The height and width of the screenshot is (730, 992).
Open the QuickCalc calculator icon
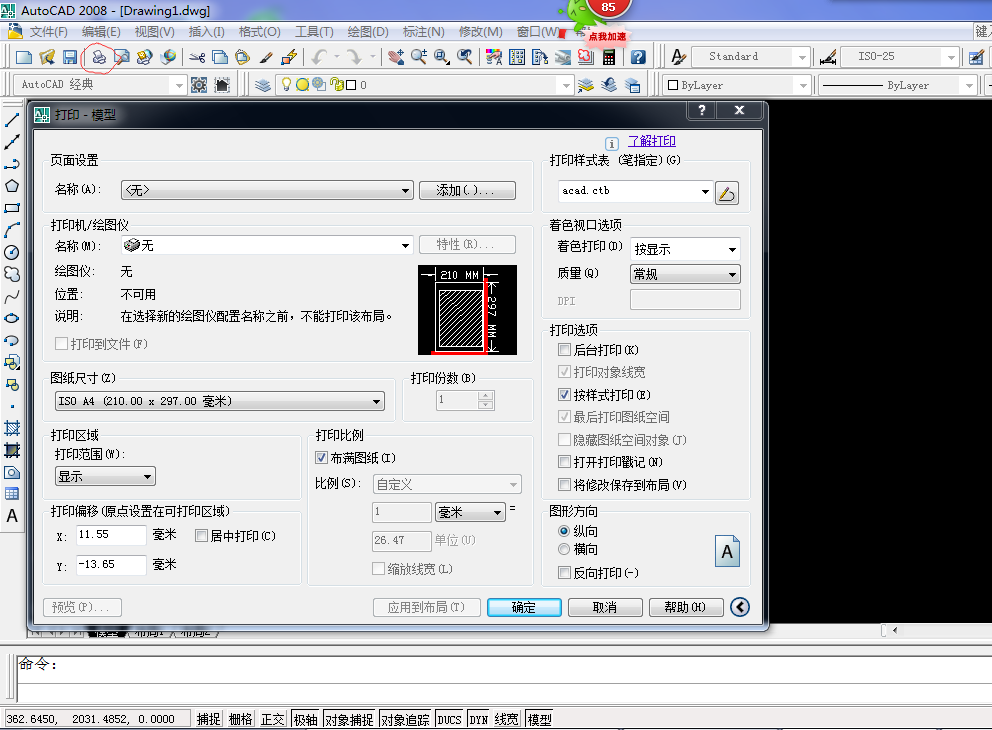click(x=609, y=57)
